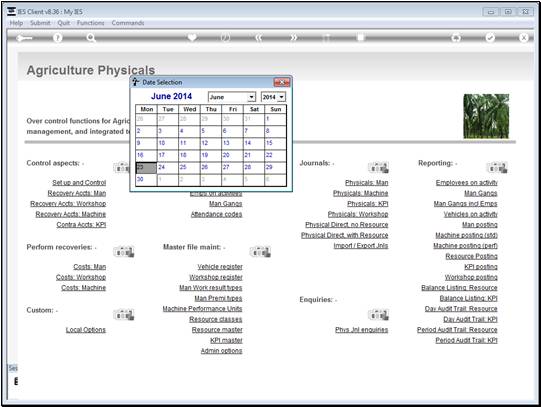Open the month dropdown showing June
This screenshot has width=541, height=407.
[232, 97]
